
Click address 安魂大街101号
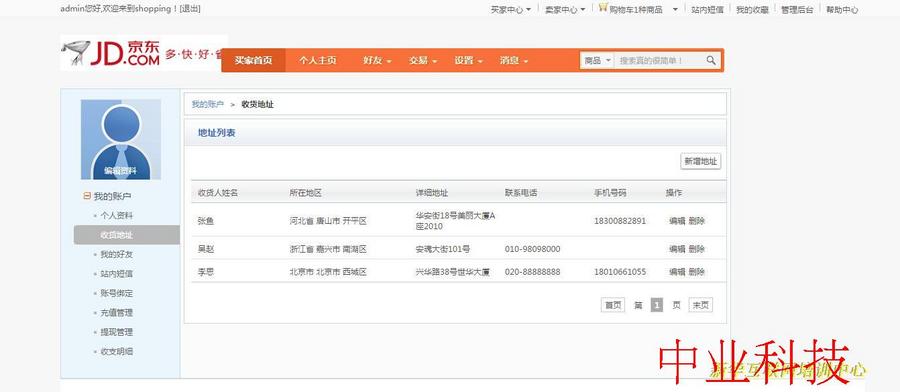pos(443,249)
